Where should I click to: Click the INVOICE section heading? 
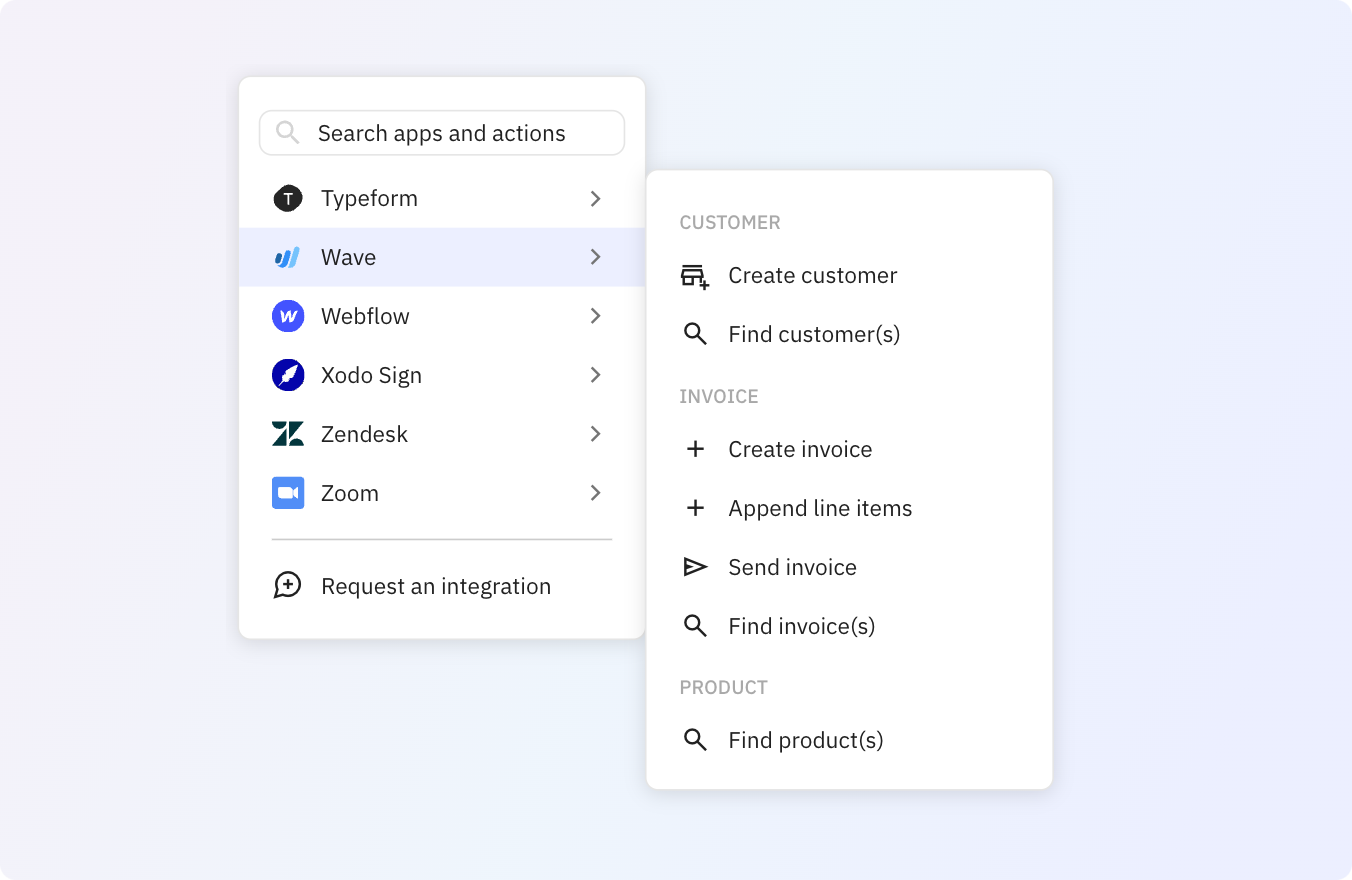coord(719,397)
